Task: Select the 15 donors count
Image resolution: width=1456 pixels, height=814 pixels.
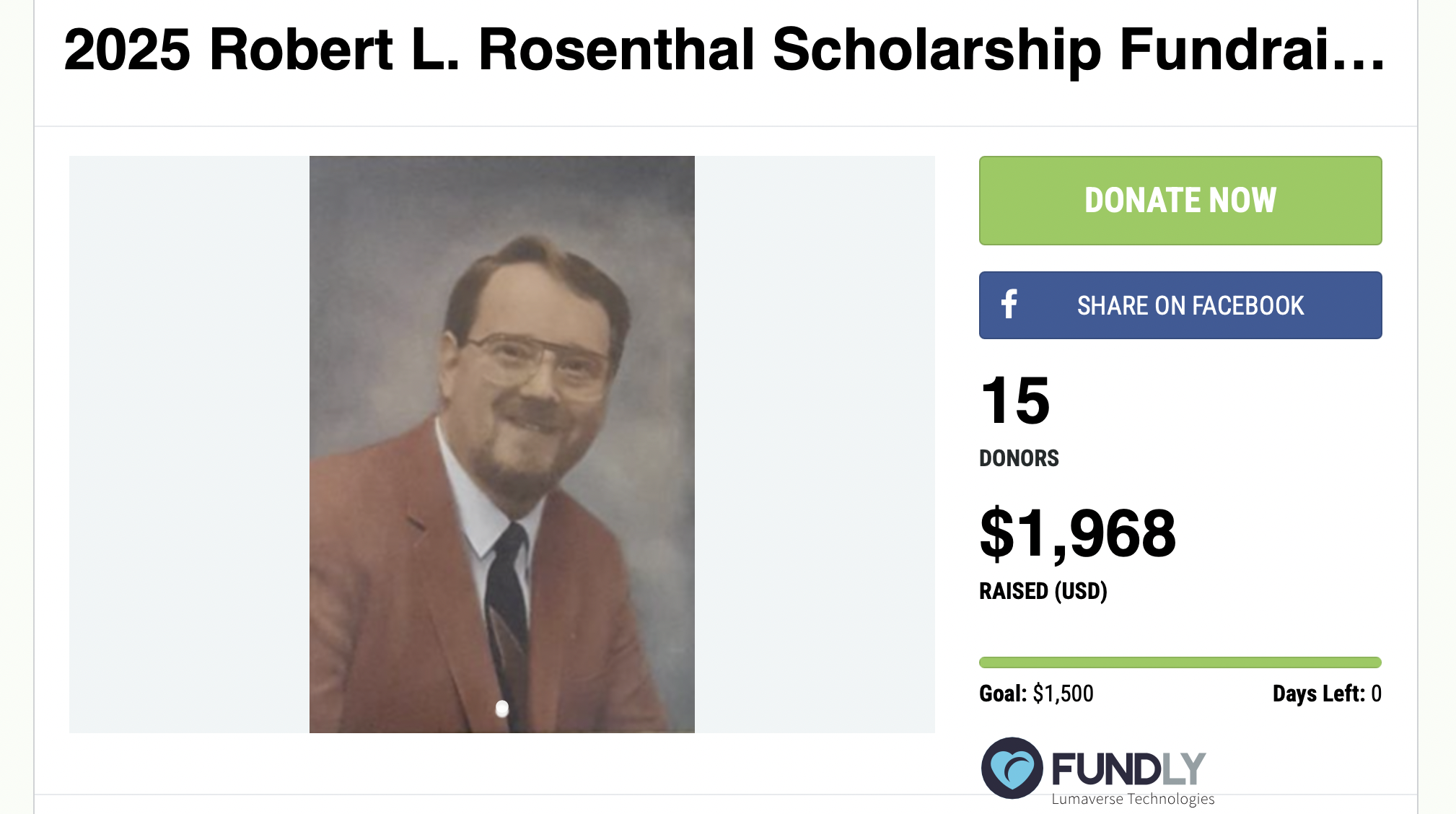Action: coord(1015,401)
